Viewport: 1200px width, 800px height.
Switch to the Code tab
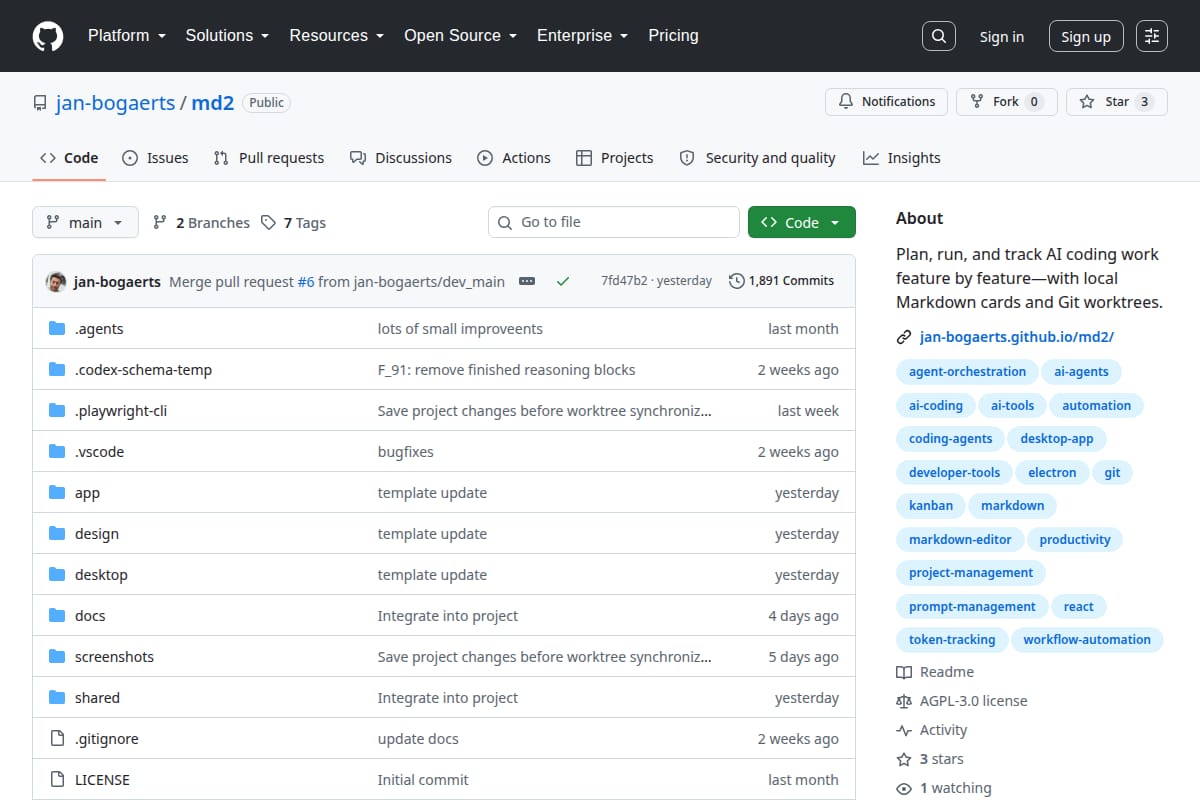pyautogui.click(x=69, y=158)
